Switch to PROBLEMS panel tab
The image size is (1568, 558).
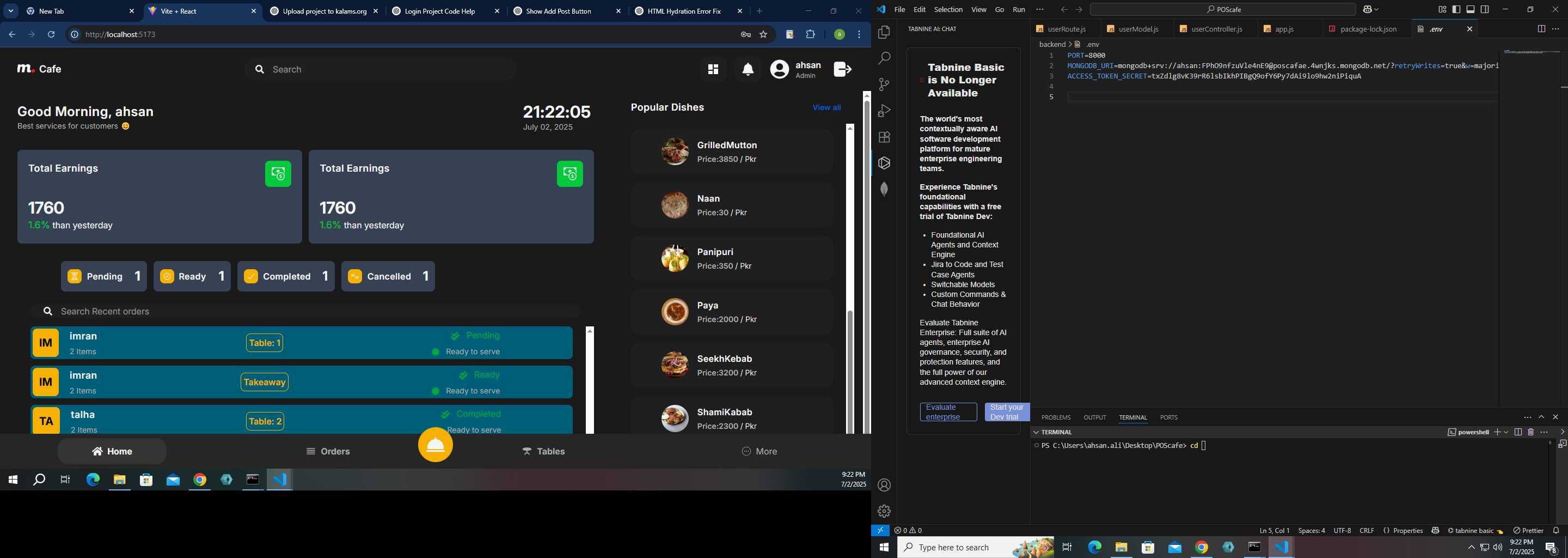(x=1056, y=417)
